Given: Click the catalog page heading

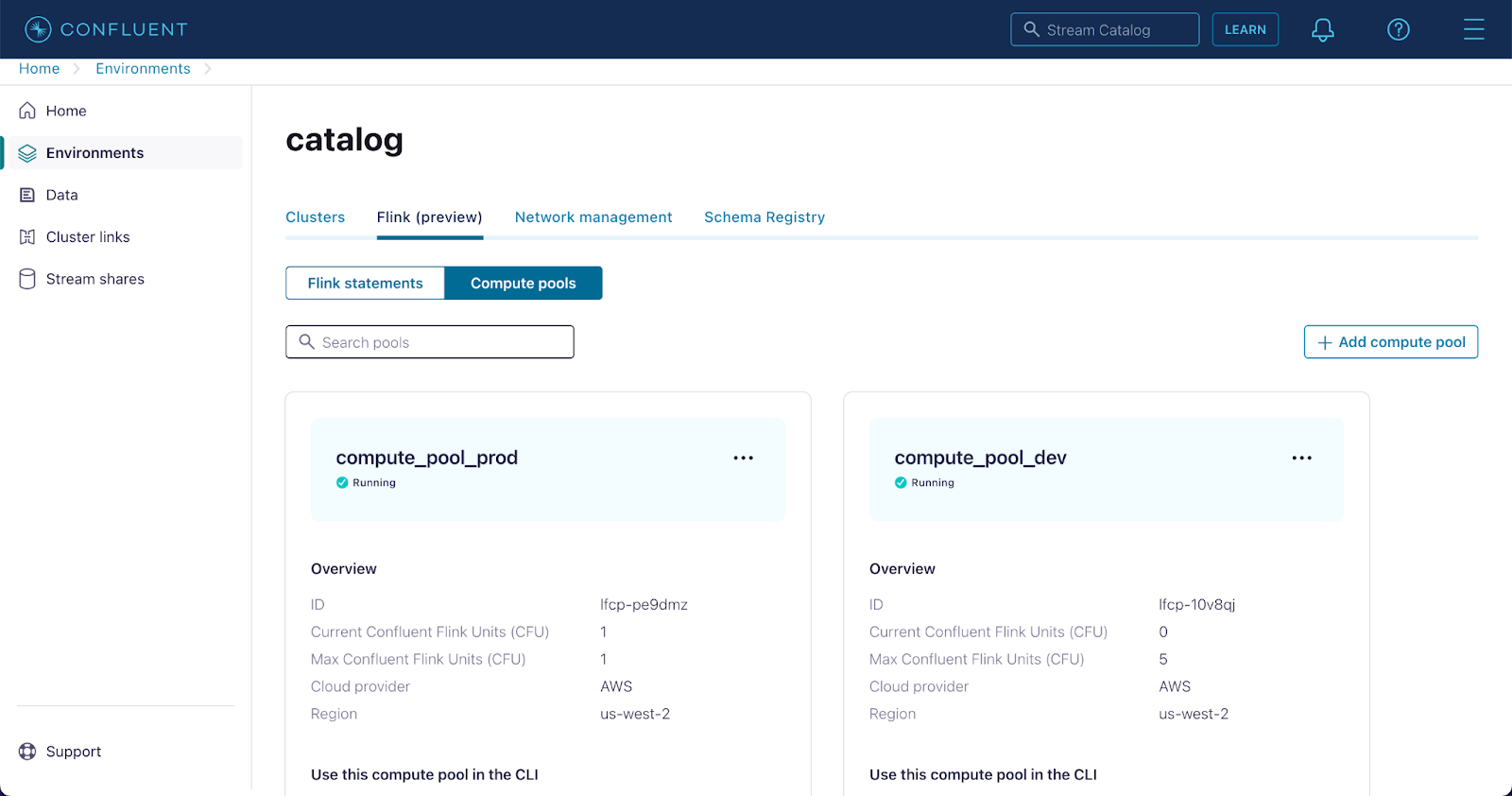Looking at the screenshot, I should [345, 140].
